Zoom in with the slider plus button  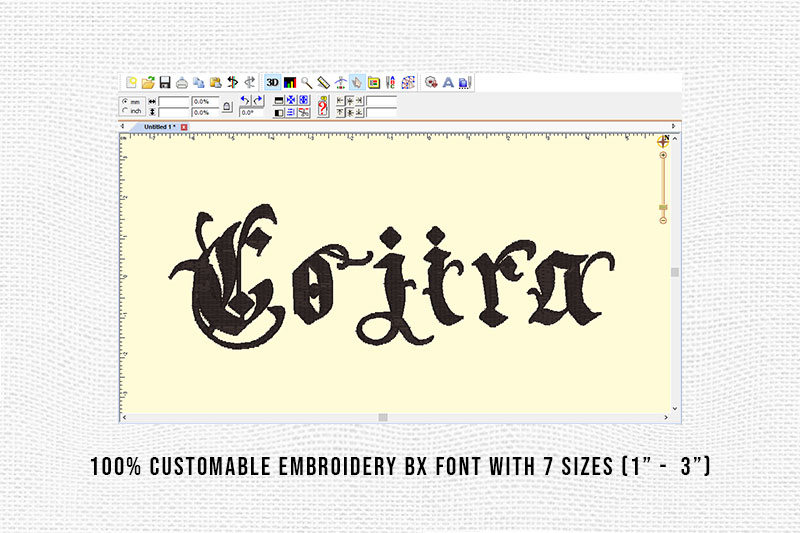pos(663,155)
